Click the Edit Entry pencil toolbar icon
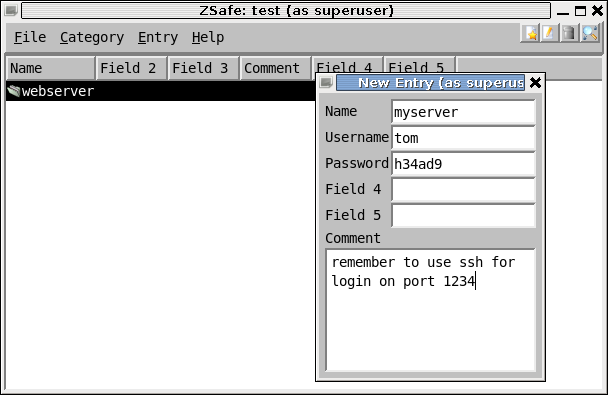Image resolution: width=608 pixels, height=395 pixels. pos(549,33)
